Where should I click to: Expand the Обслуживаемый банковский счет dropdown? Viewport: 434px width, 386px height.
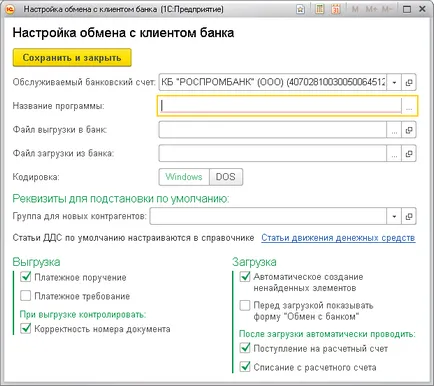coord(394,82)
